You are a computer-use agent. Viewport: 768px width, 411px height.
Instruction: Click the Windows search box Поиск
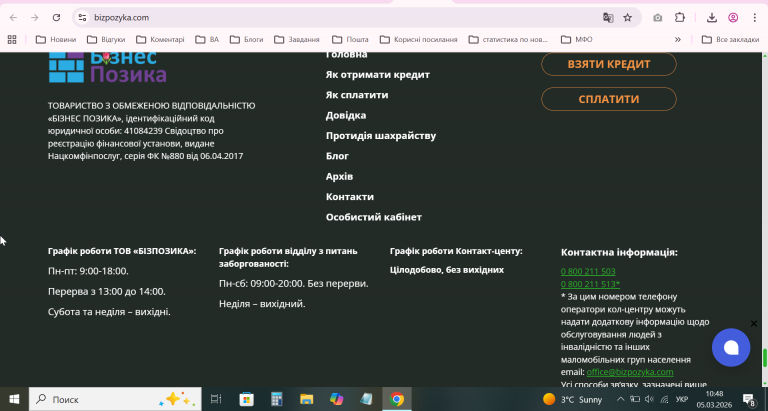click(115, 399)
